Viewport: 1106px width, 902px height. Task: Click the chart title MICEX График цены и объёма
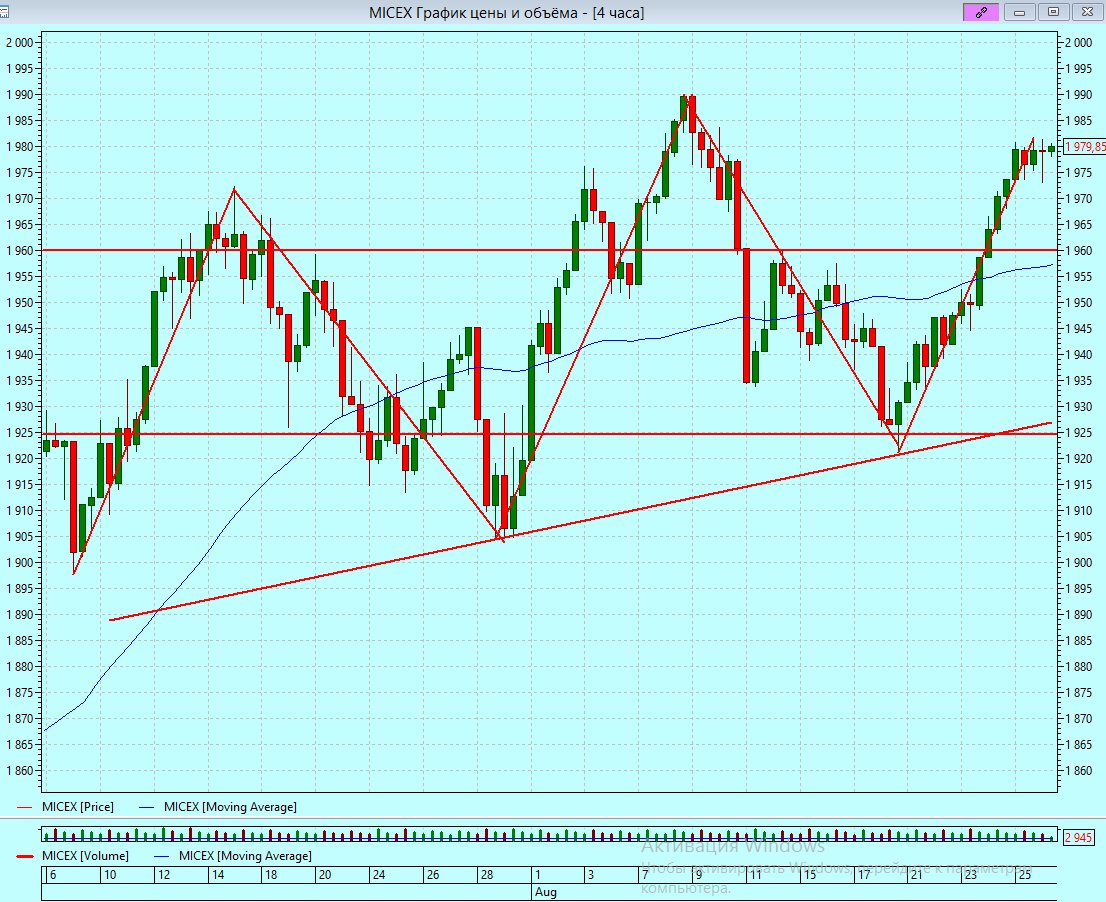point(506,12)
